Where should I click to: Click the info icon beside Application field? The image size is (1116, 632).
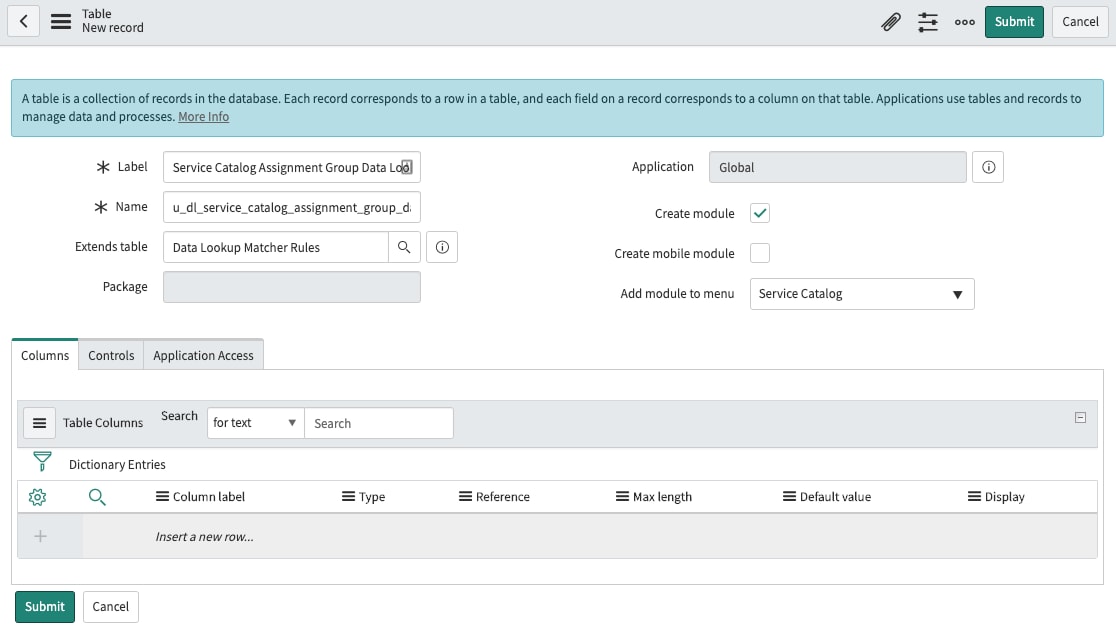988,167
